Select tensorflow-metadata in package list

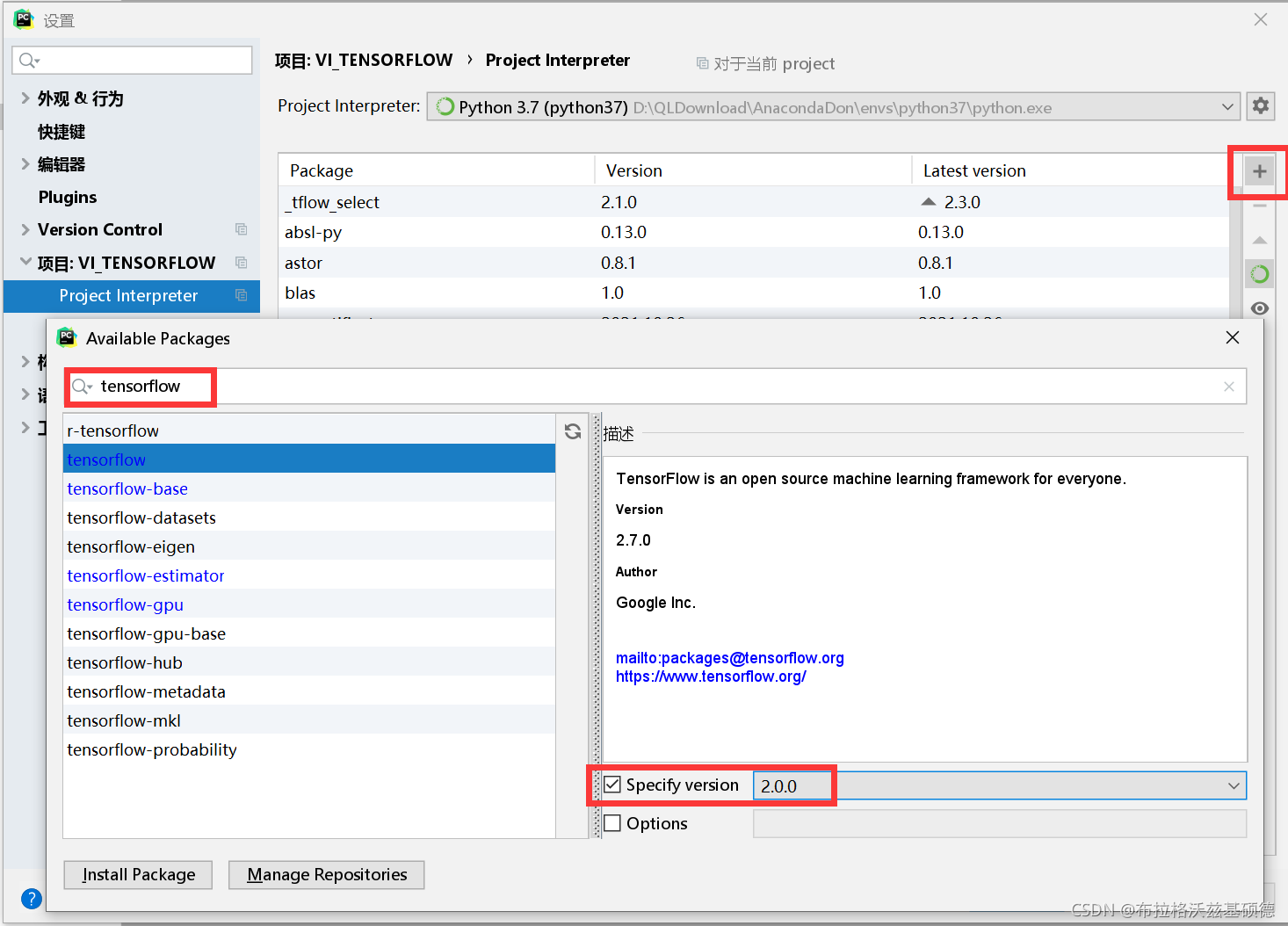[x=309, y=691]
